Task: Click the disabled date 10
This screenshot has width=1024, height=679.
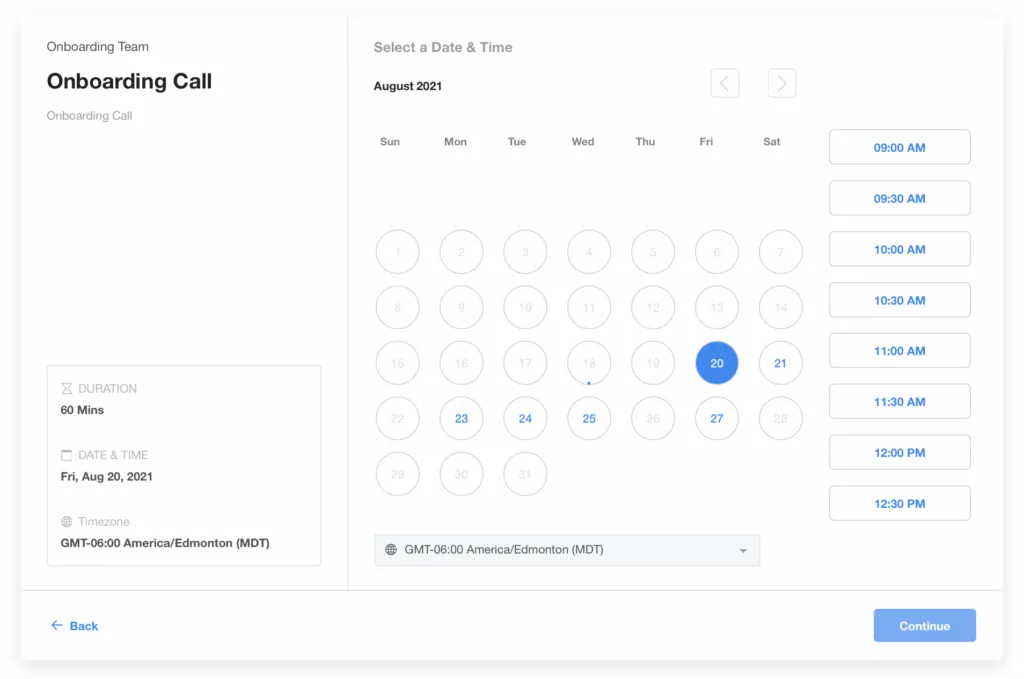Action: click(x=525, y=308)
